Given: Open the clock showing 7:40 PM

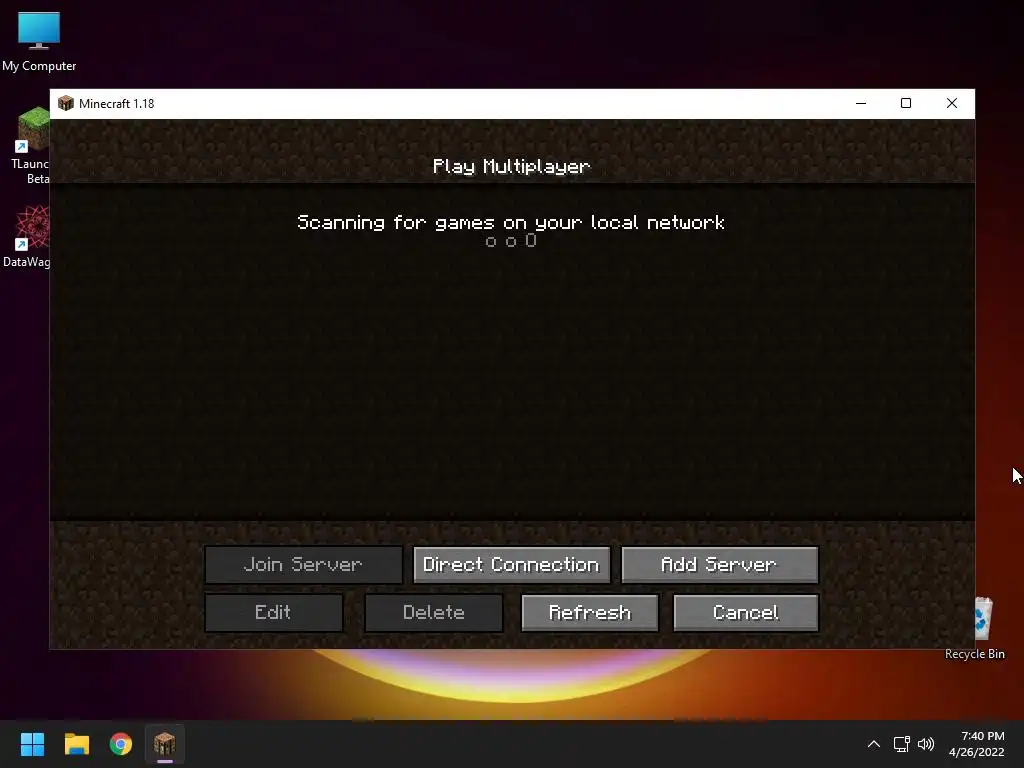Looking at the screenshot, I should click(976, 744).
